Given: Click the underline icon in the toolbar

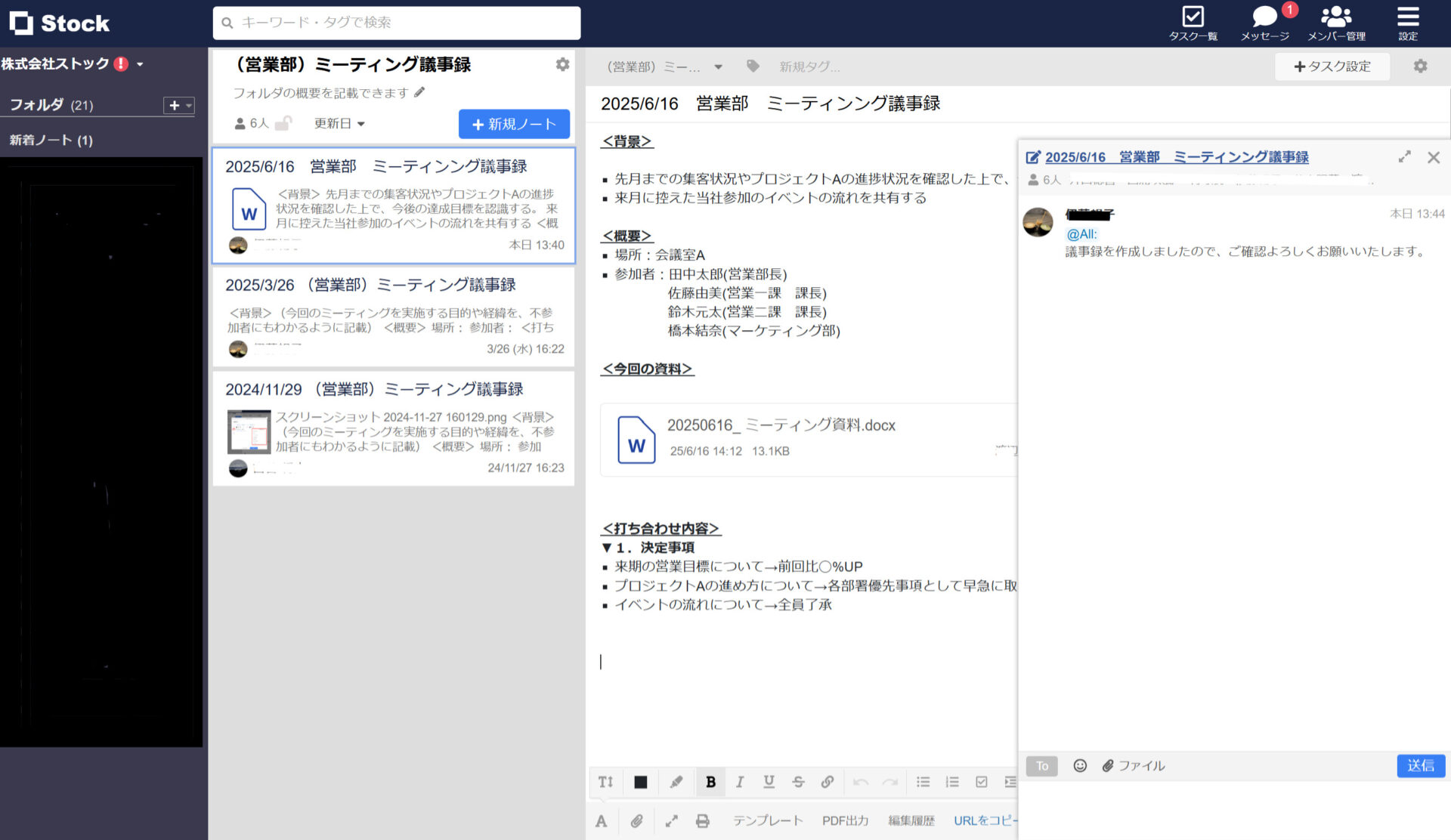Looking at the screenshot, I should [x=769, y=782].
